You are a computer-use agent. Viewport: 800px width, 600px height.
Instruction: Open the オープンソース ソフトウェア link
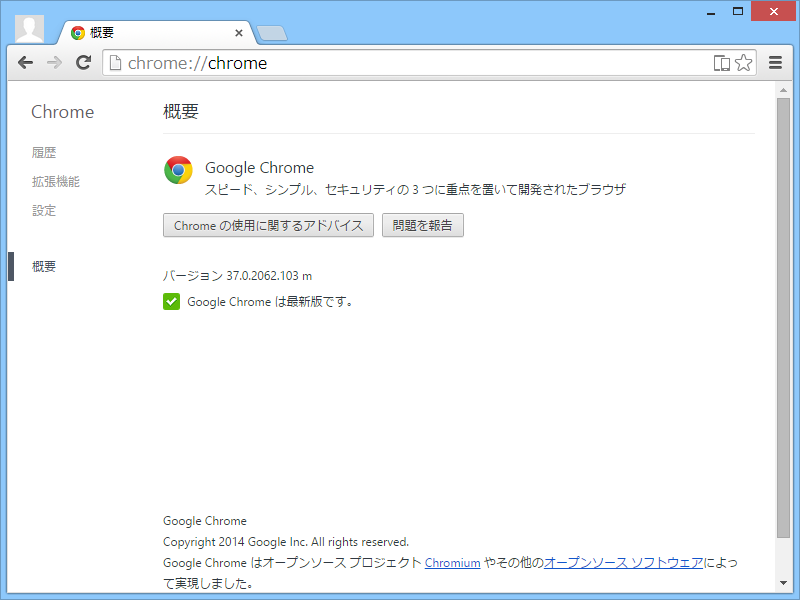click(x=626, y=563)
